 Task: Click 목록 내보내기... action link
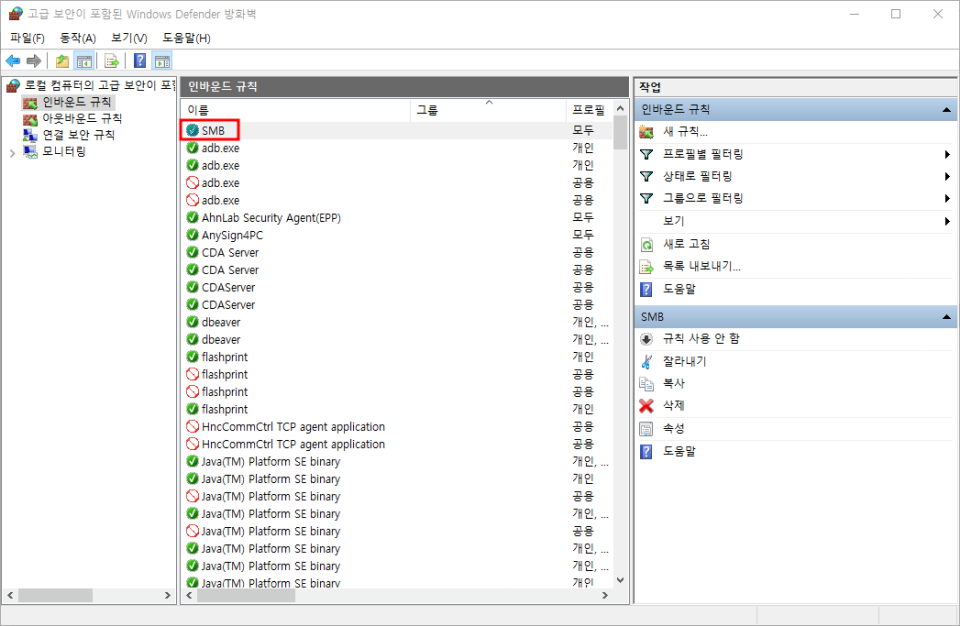coord(702,266)
